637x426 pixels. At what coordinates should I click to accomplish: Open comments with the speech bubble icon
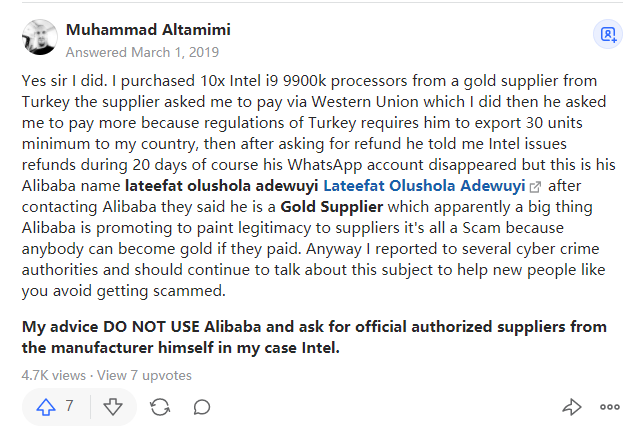[202, 406]
